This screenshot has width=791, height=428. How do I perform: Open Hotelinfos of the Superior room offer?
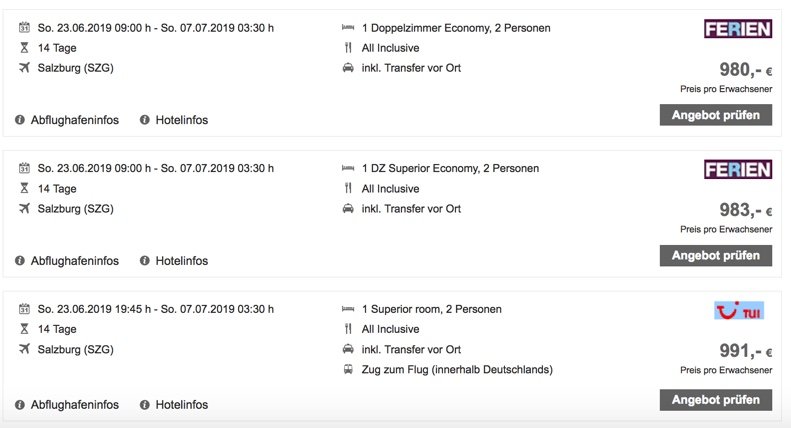tap(181, 405)
